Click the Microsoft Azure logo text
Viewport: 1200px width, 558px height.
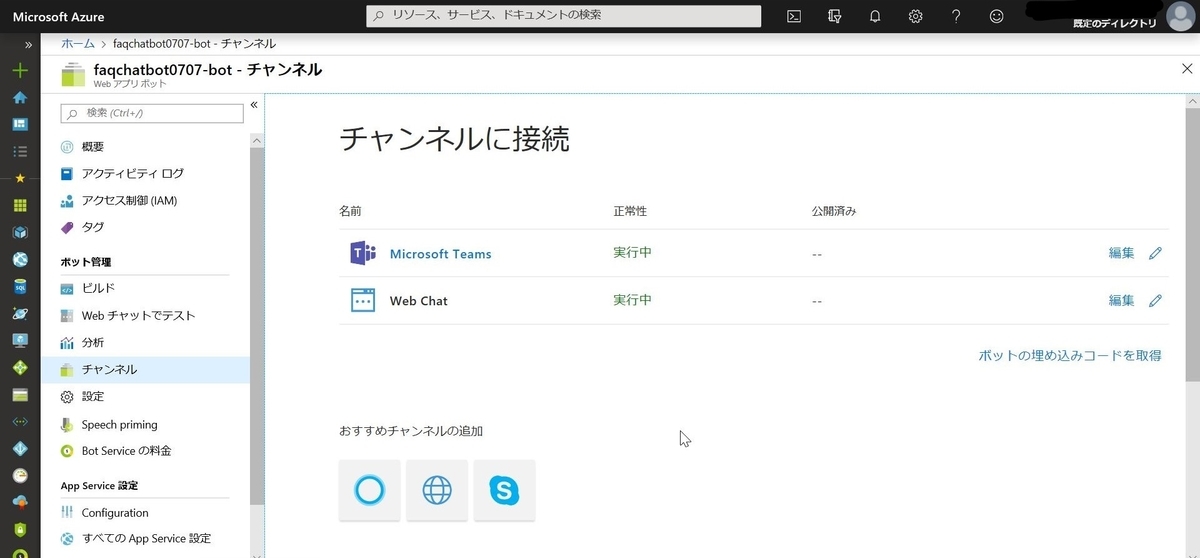[x=58, y=17]
